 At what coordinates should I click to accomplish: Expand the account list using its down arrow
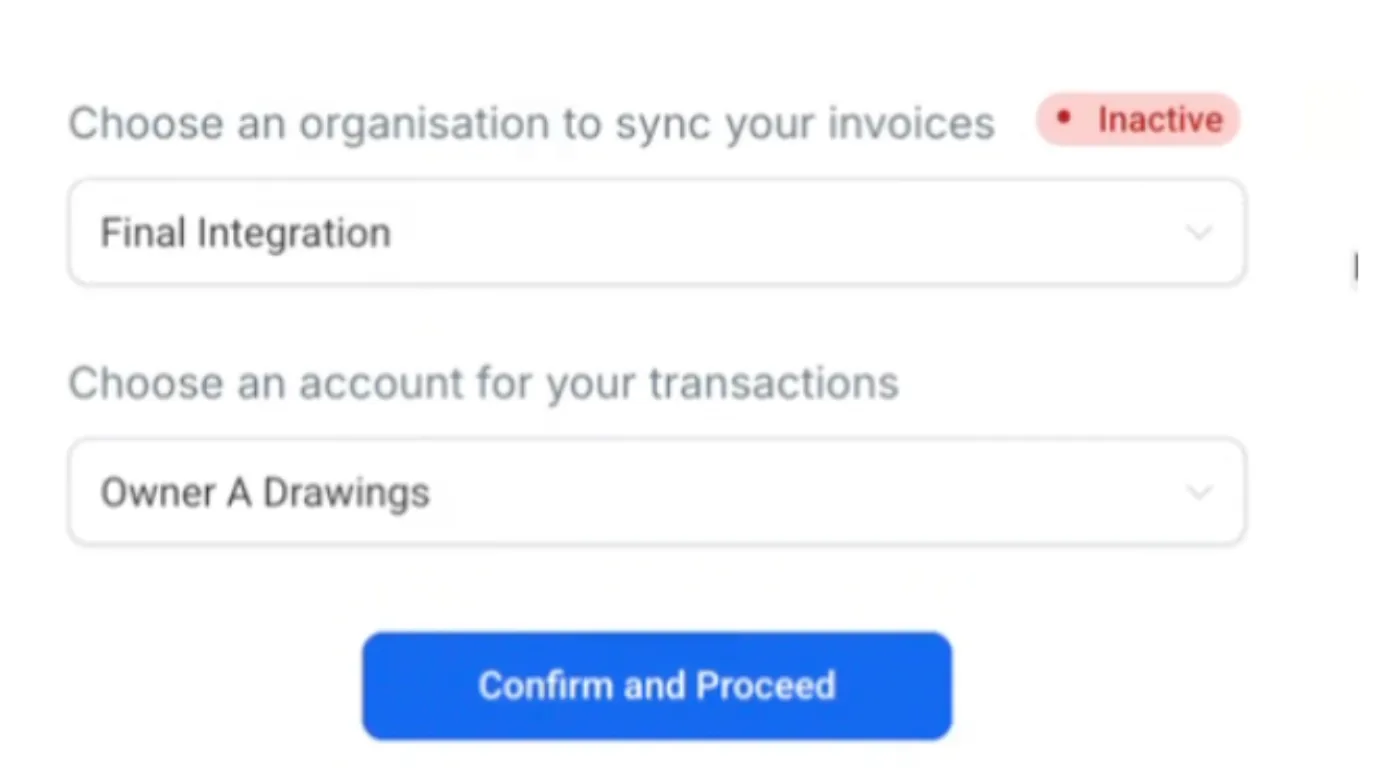click(1198, 492)
